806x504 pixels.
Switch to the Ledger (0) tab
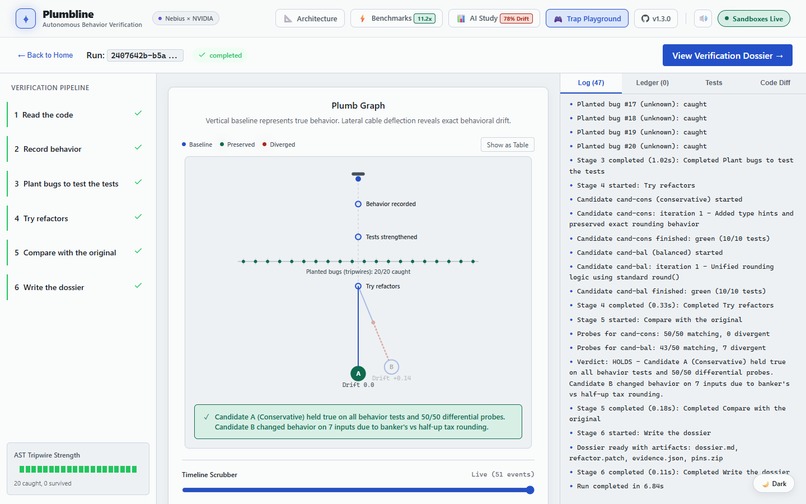[652, 83]
